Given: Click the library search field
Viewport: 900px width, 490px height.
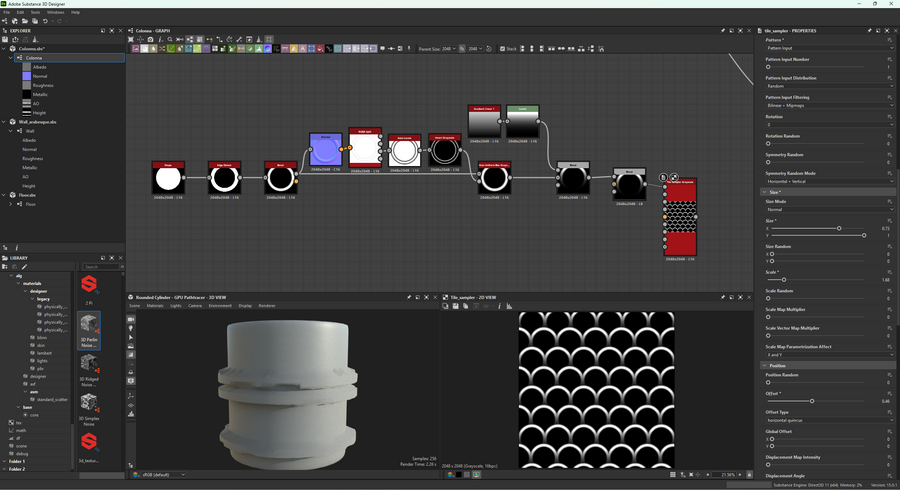Looking at the screenshot, I should pyautogui.click(x=103, y=267).
